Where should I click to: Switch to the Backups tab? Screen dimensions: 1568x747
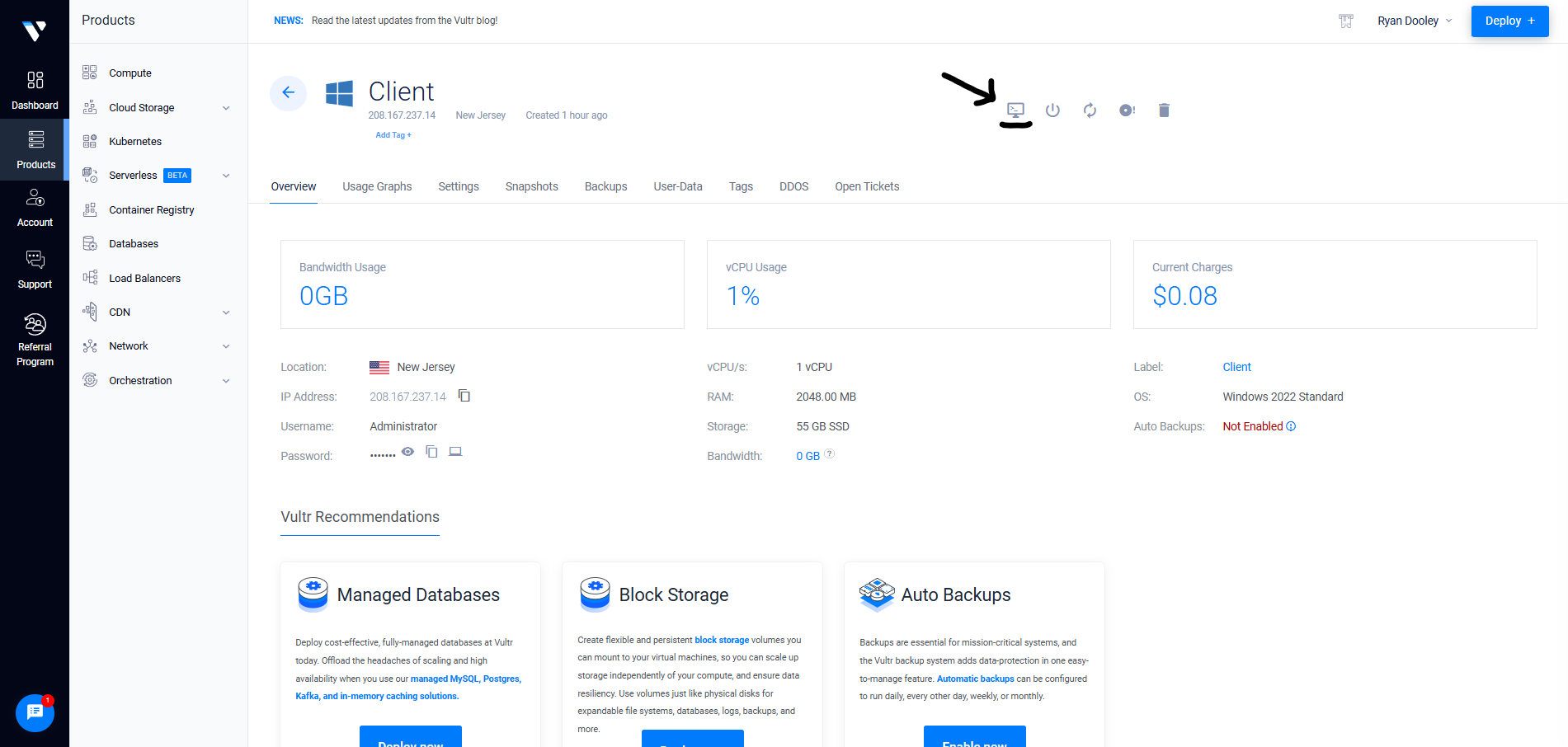pyautogui.click(x=606, y=186)
